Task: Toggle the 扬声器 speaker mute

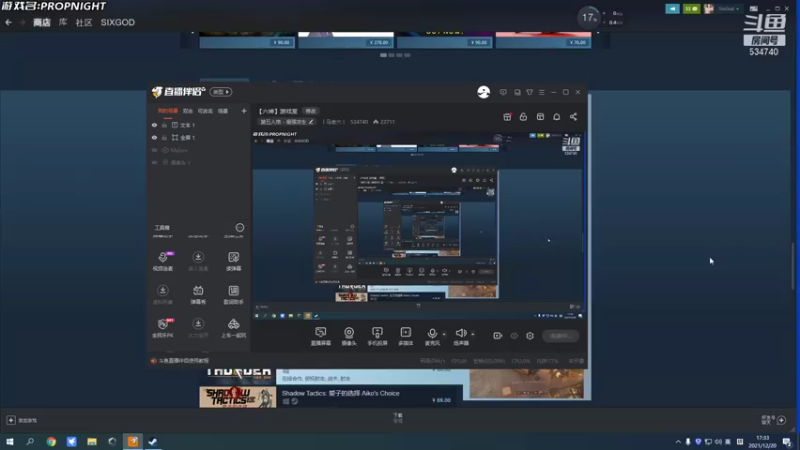Action: (461, 336)
